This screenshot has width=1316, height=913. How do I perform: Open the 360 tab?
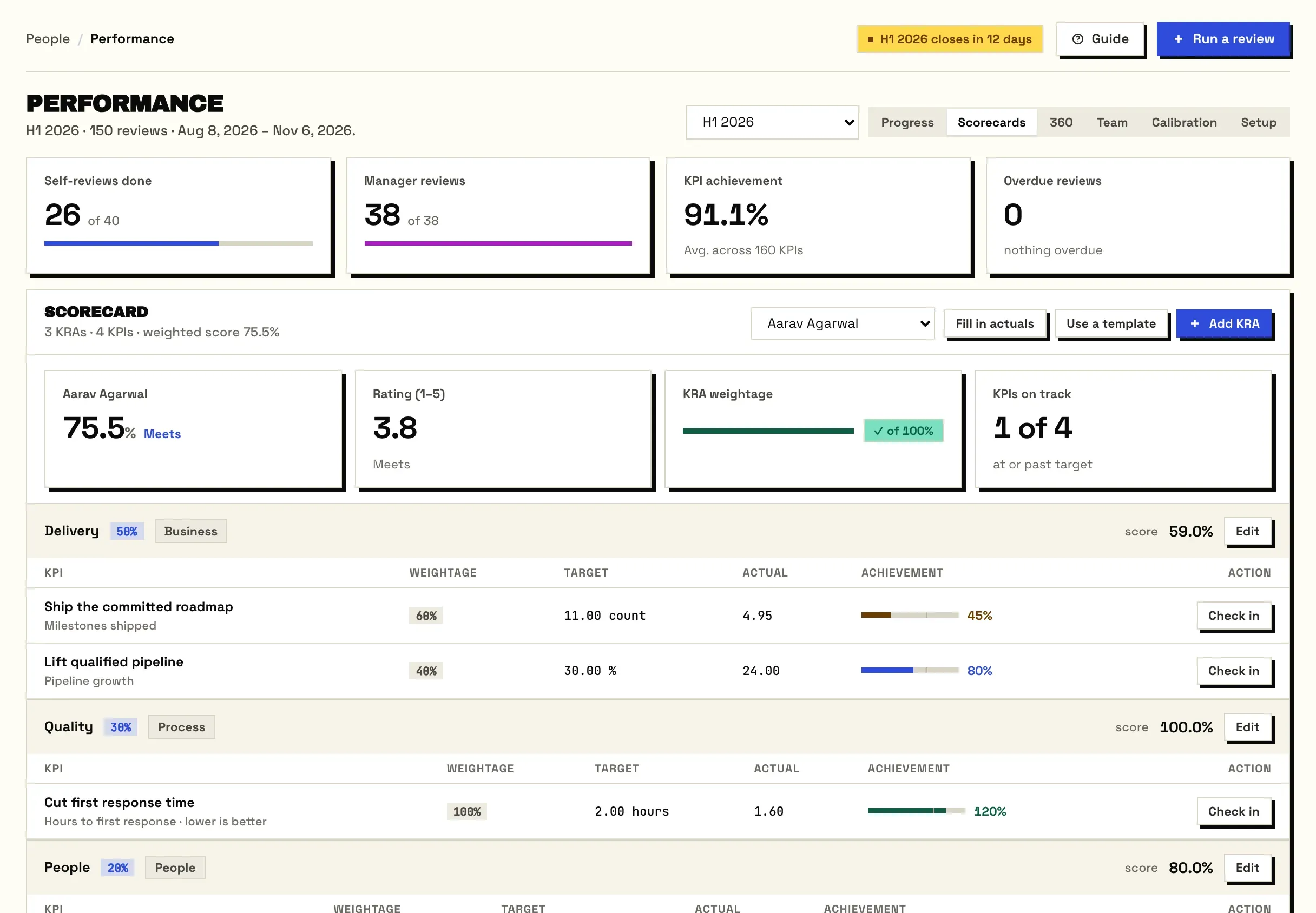click(1061, 122)
